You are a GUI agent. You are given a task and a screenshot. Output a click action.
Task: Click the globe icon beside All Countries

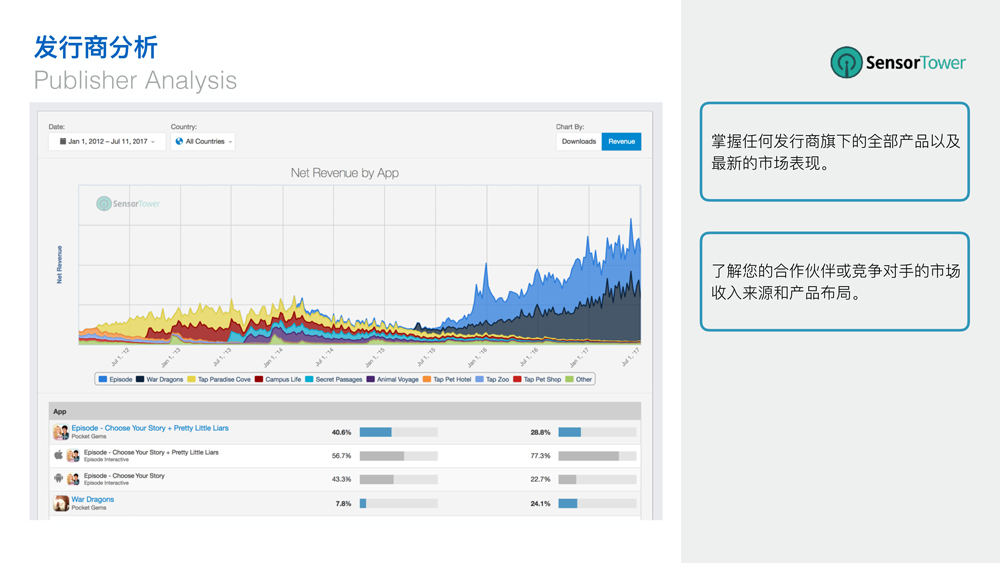[x=179, y=142]
